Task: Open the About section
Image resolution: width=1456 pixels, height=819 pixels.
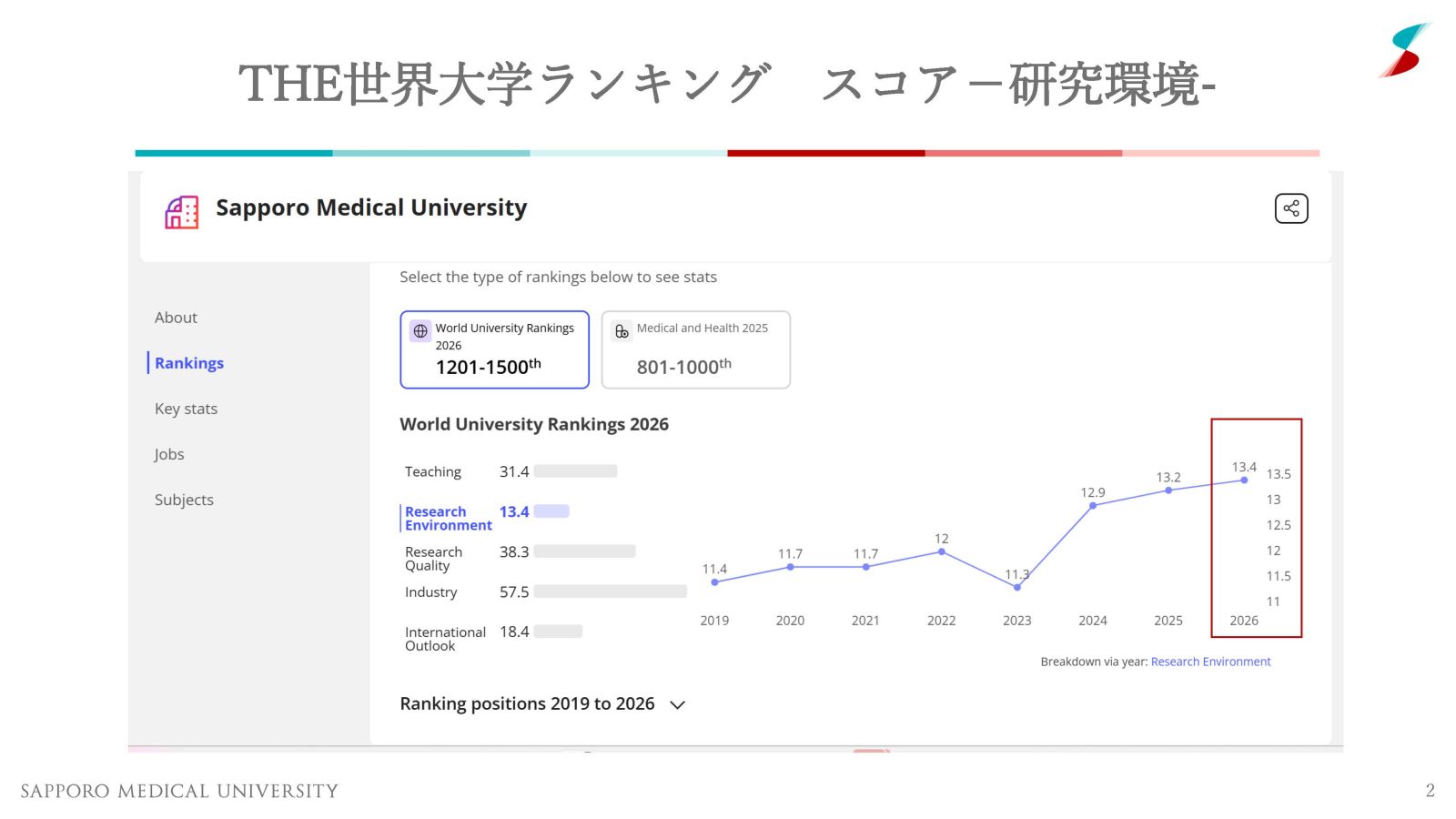Action: [176, 318]
